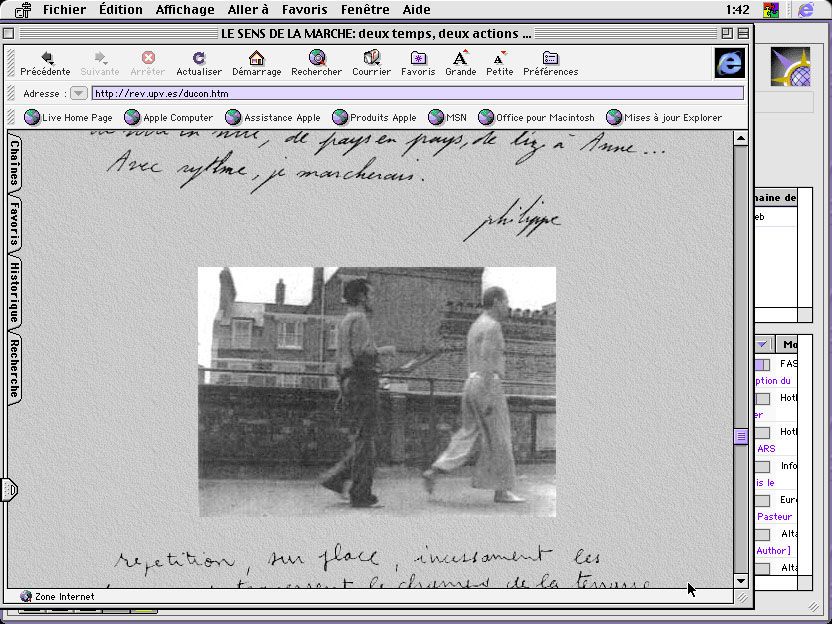Open the Chaînes side tab
This screenshot has height=624, width=832.
click(x=14, y=163)
